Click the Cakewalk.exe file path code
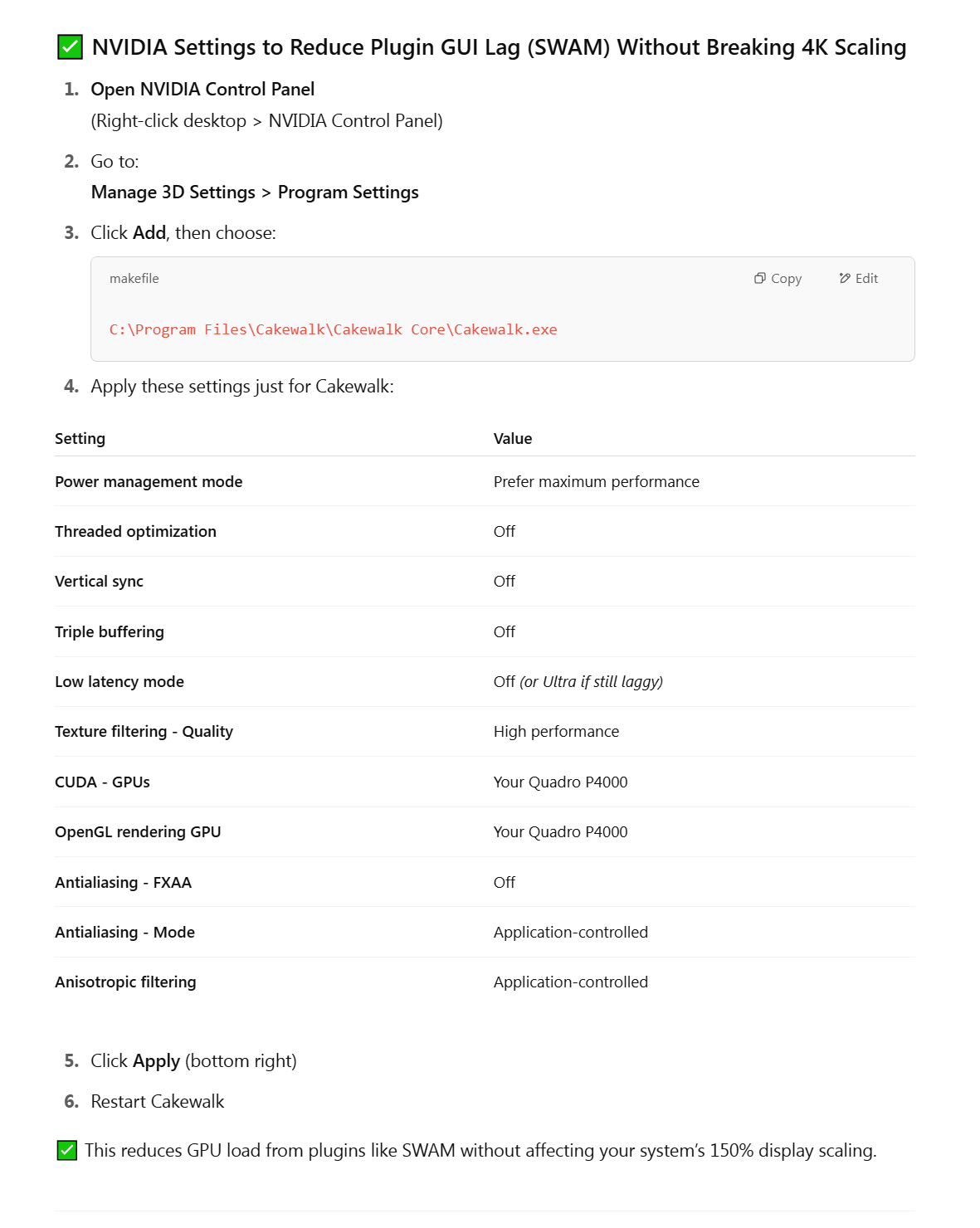The height and width of the screenshot is (1228, 980). click(334, 329)
